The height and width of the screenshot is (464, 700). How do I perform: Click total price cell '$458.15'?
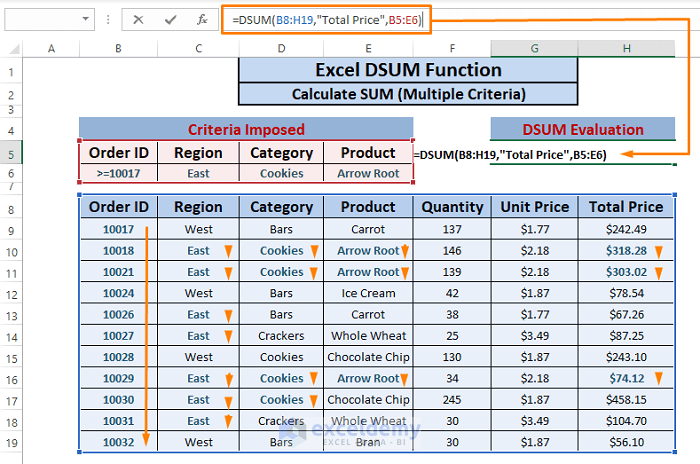tap(626, 400)
